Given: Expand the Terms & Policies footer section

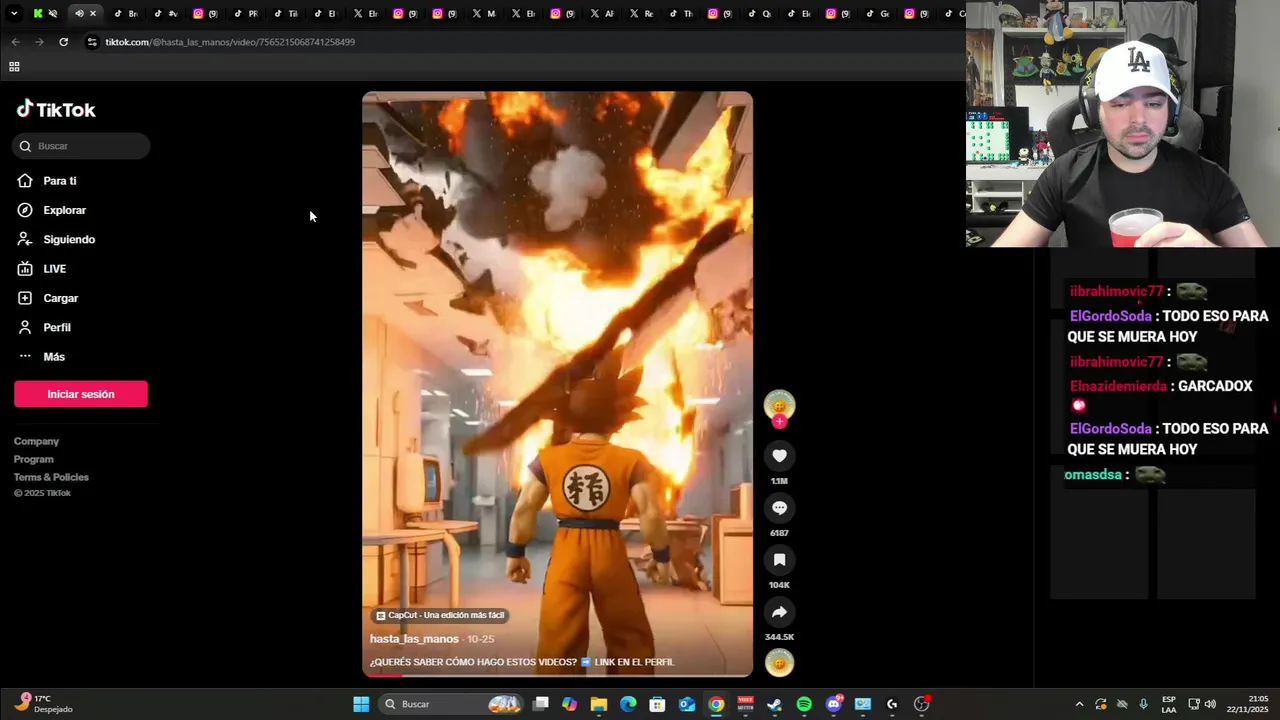Looking at the screenshot, I should pyautogui.click(x=51, y=477).
